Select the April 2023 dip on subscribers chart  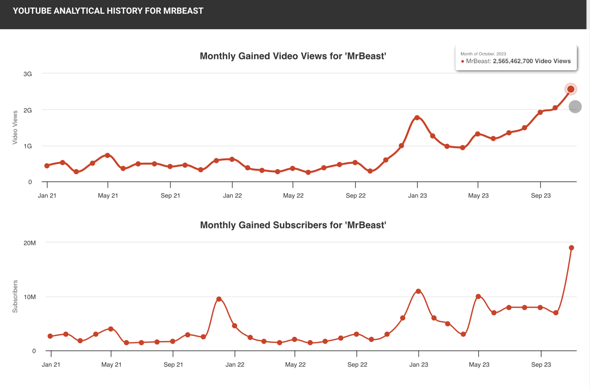point(463,334)
